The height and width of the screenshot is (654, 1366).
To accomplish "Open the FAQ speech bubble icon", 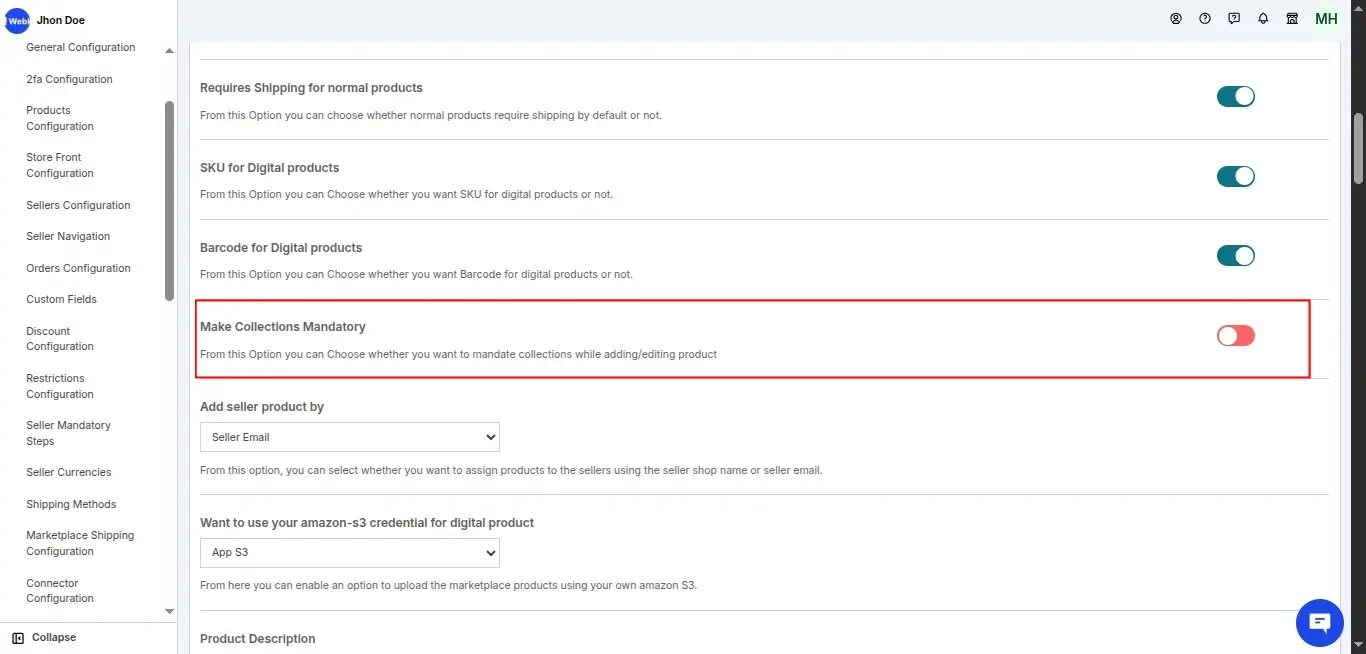I will pos(1234,18).
